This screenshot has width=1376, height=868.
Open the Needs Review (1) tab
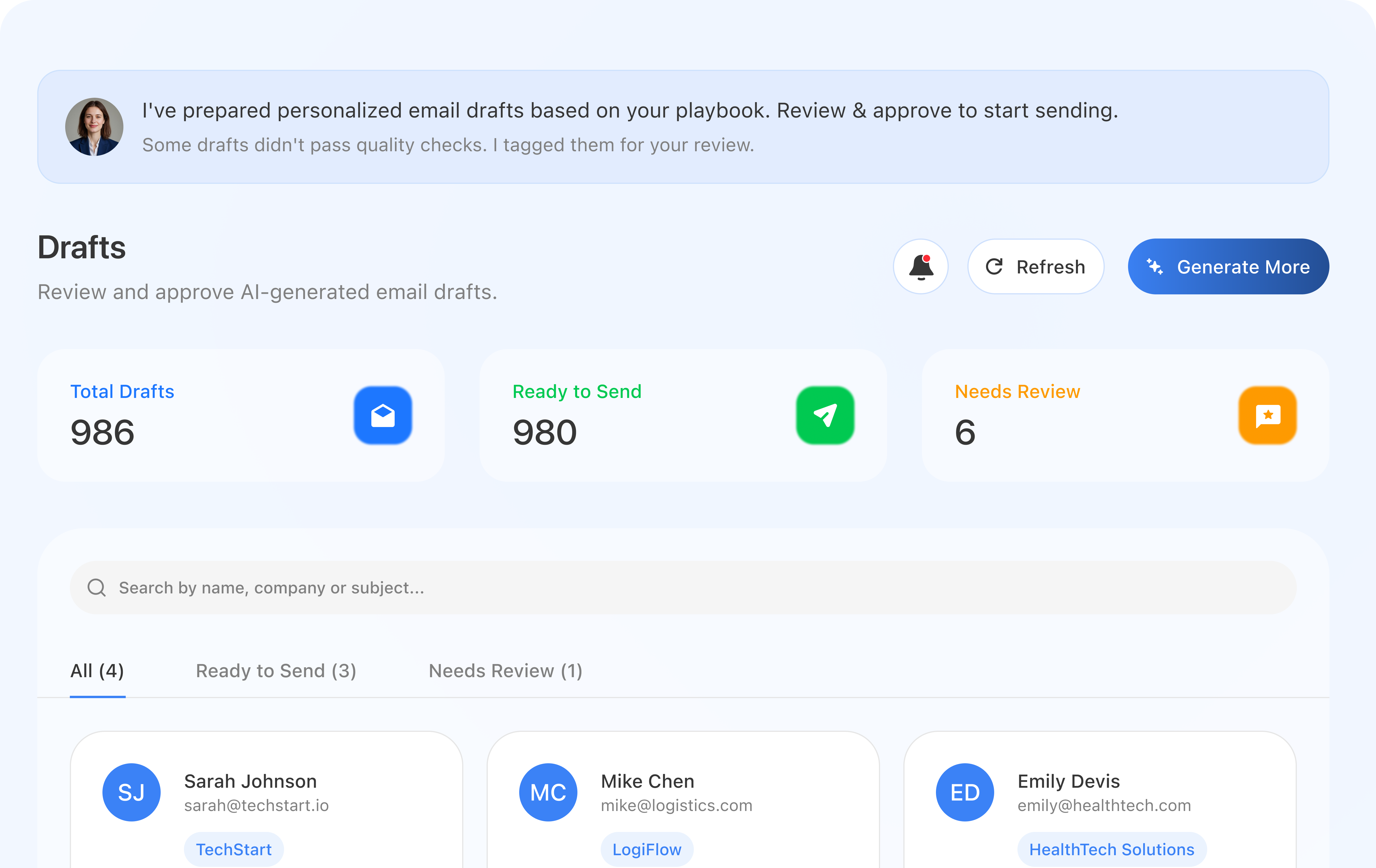[x=505, y=671]
